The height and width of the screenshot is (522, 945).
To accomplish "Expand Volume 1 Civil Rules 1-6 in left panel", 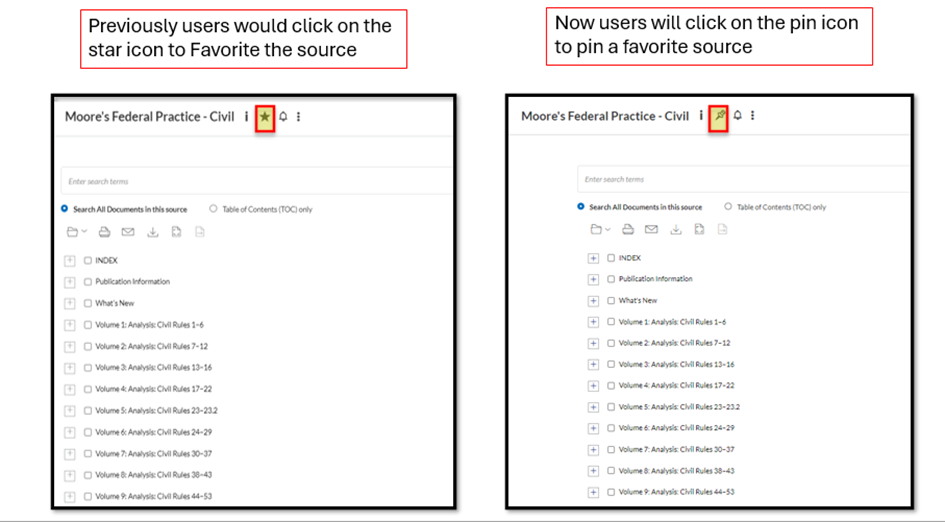I will coord(70,325).
